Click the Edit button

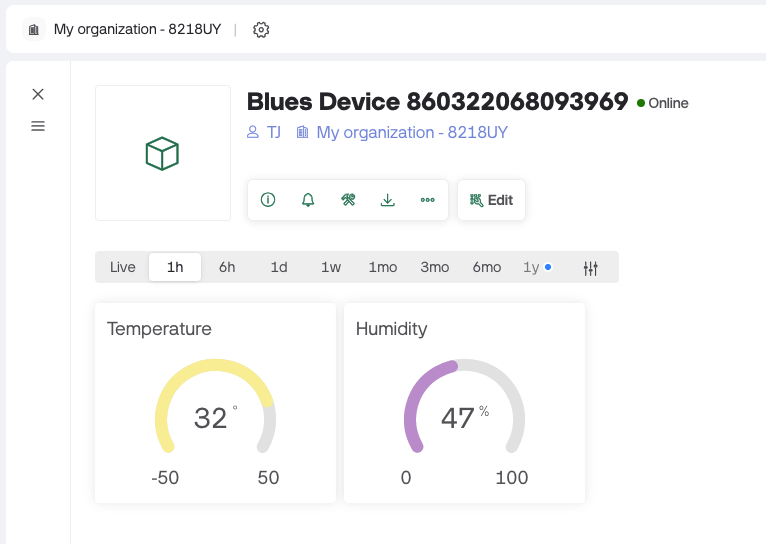[x=491, y=200]
